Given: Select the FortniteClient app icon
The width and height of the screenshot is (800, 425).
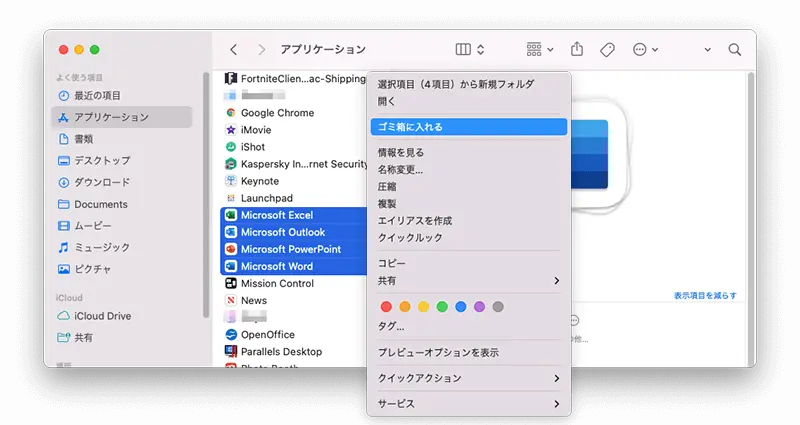Looking at the screenshot, I should pyautogui.click(x=231, y=79).
